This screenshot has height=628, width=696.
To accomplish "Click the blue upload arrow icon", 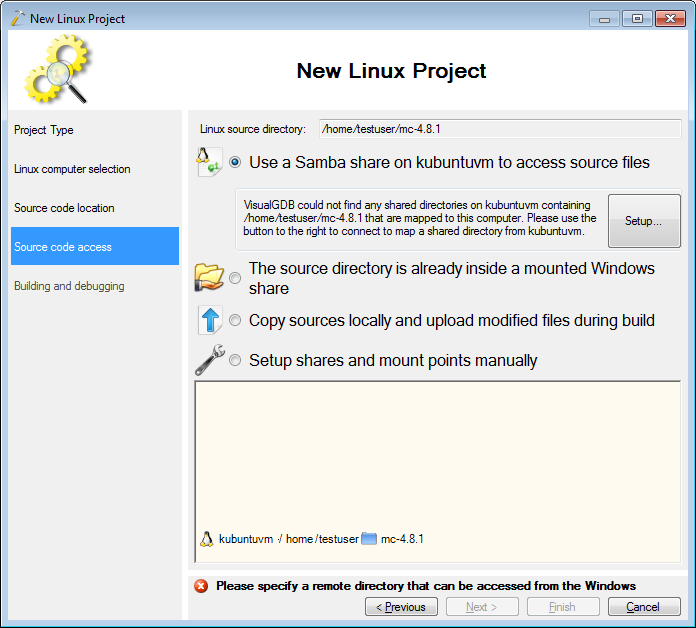I will pyautogui.click(x=210, y=320).
